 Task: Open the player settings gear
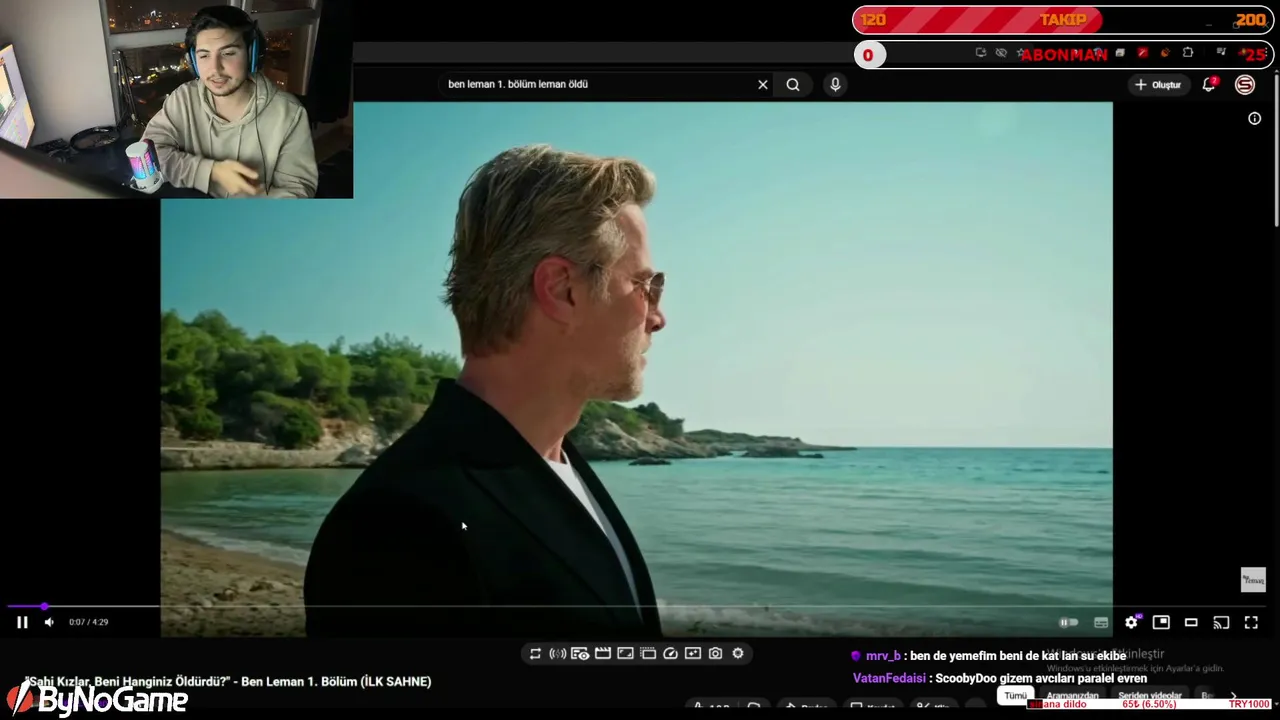point(1131,622)
